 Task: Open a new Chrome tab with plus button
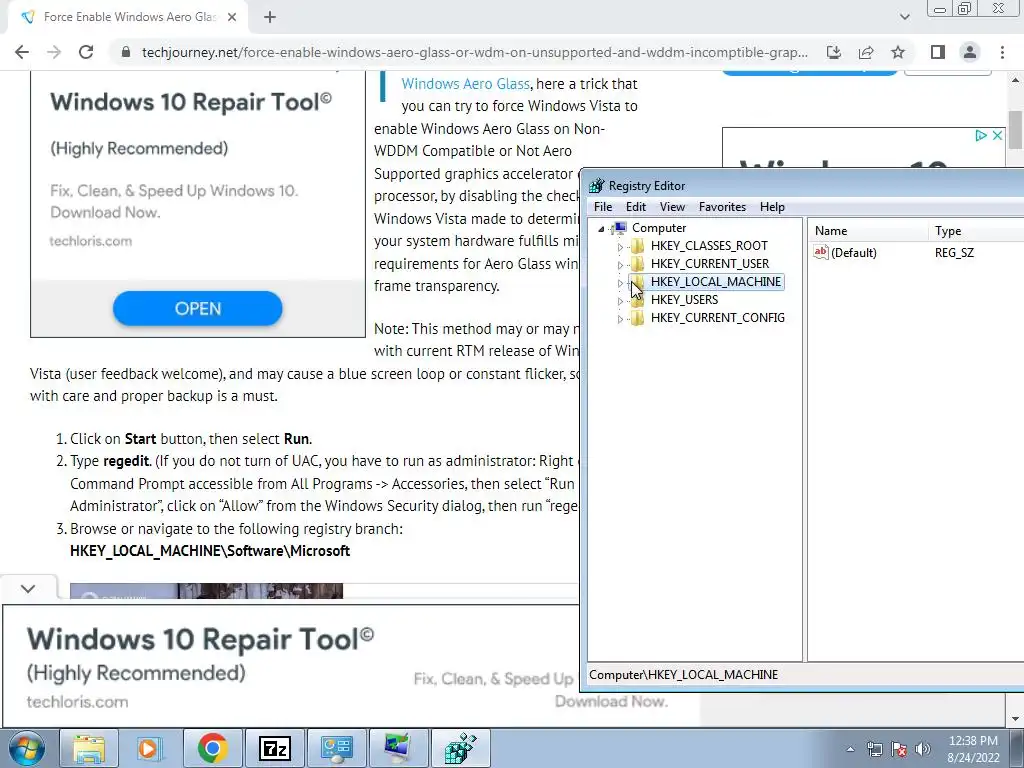[270, 18]
